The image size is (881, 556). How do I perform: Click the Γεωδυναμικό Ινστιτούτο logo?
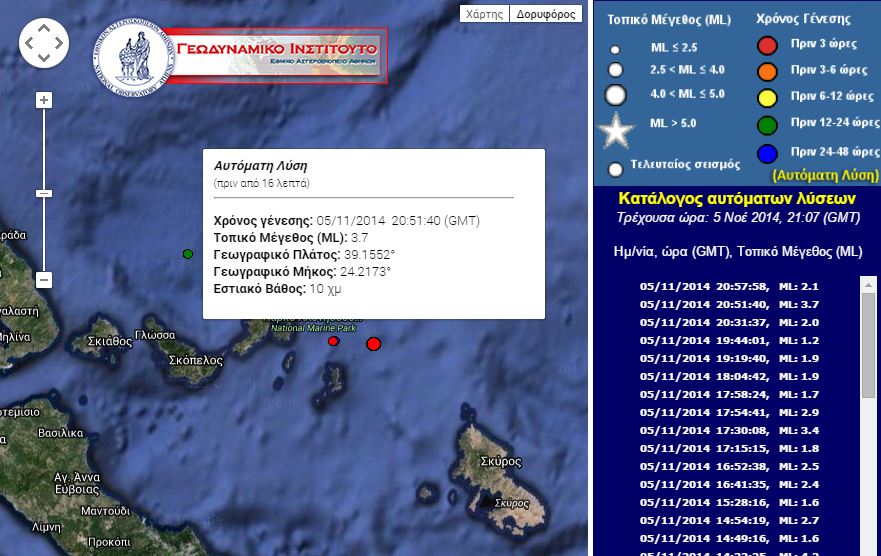(x=240, y=53)
